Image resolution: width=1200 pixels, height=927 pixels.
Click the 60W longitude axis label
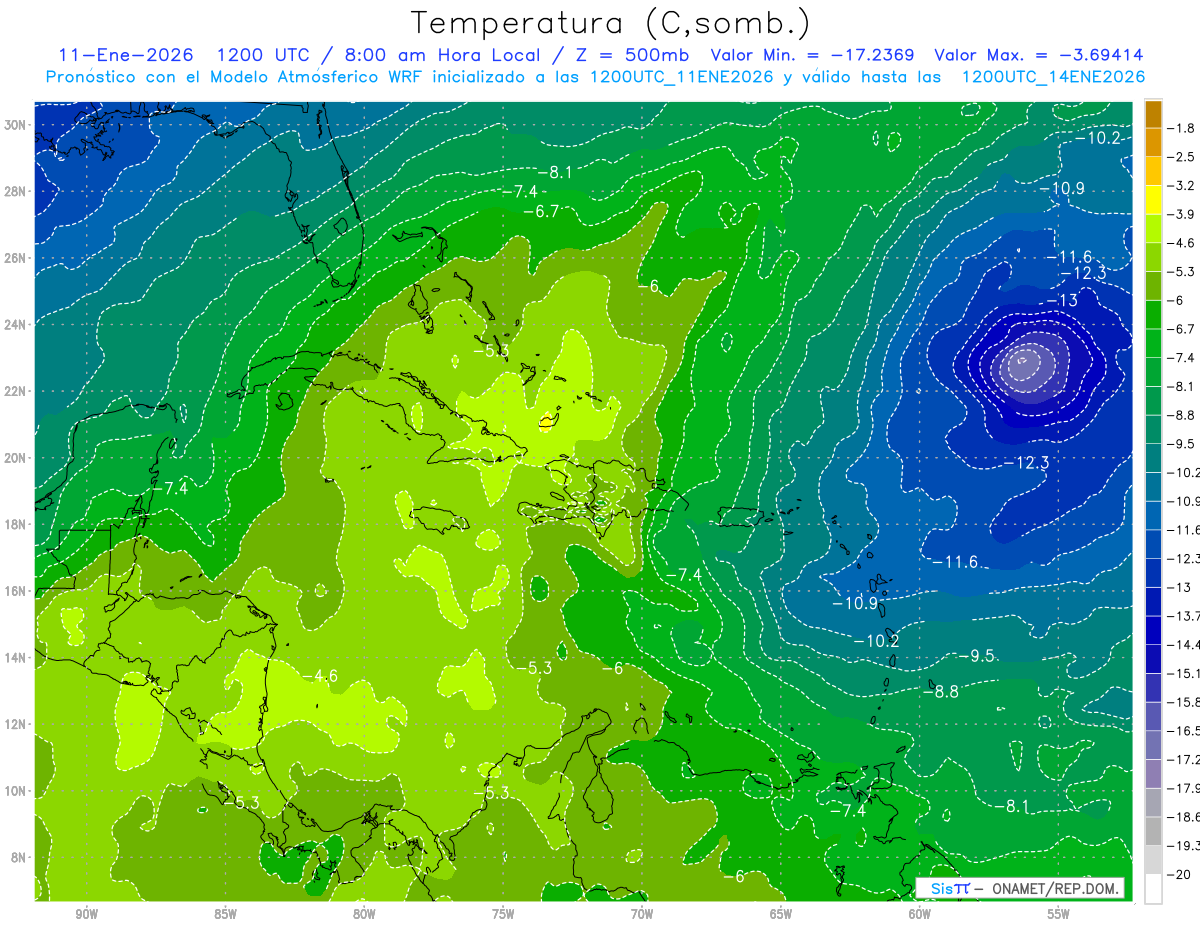(920, 914)
